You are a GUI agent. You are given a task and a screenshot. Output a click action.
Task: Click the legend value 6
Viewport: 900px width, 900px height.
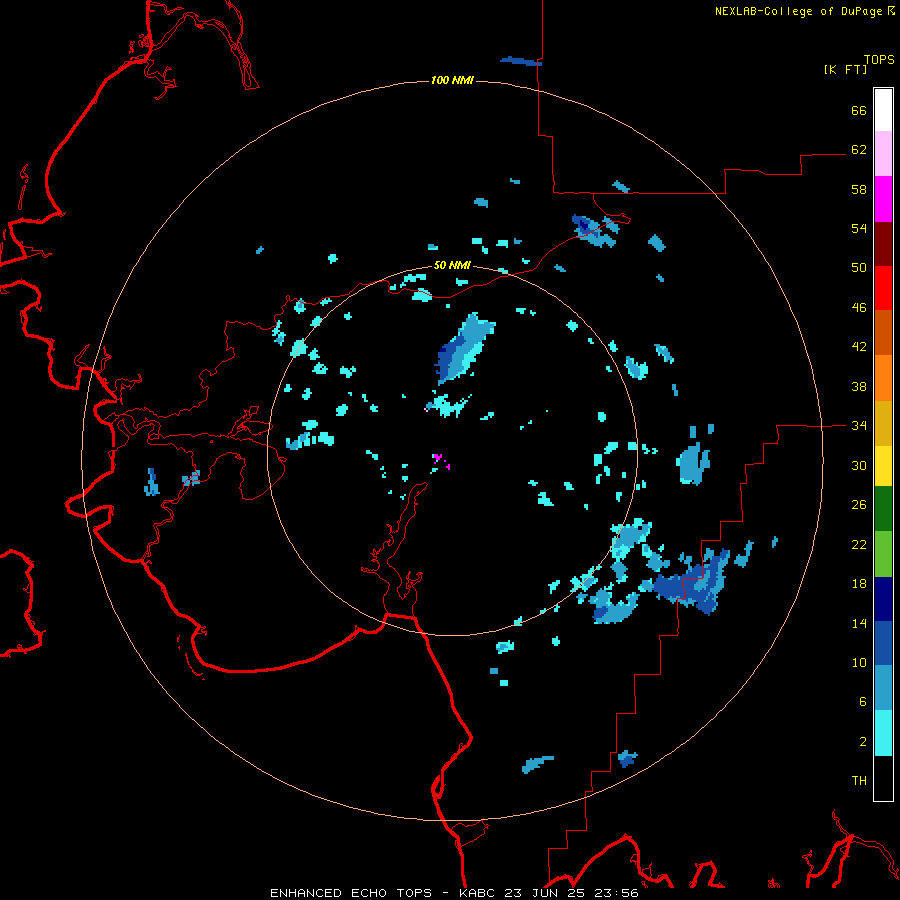(x=863, y=702)
